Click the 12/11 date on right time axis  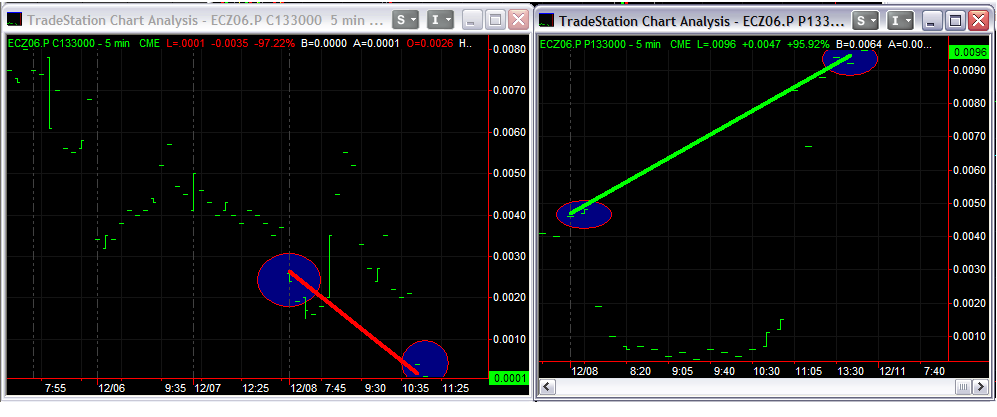[892, 371]
